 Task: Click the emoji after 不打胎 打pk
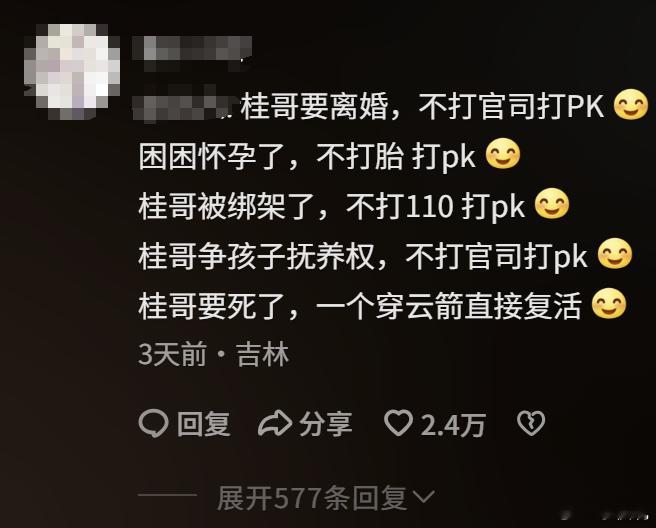[x=503, y=154]
